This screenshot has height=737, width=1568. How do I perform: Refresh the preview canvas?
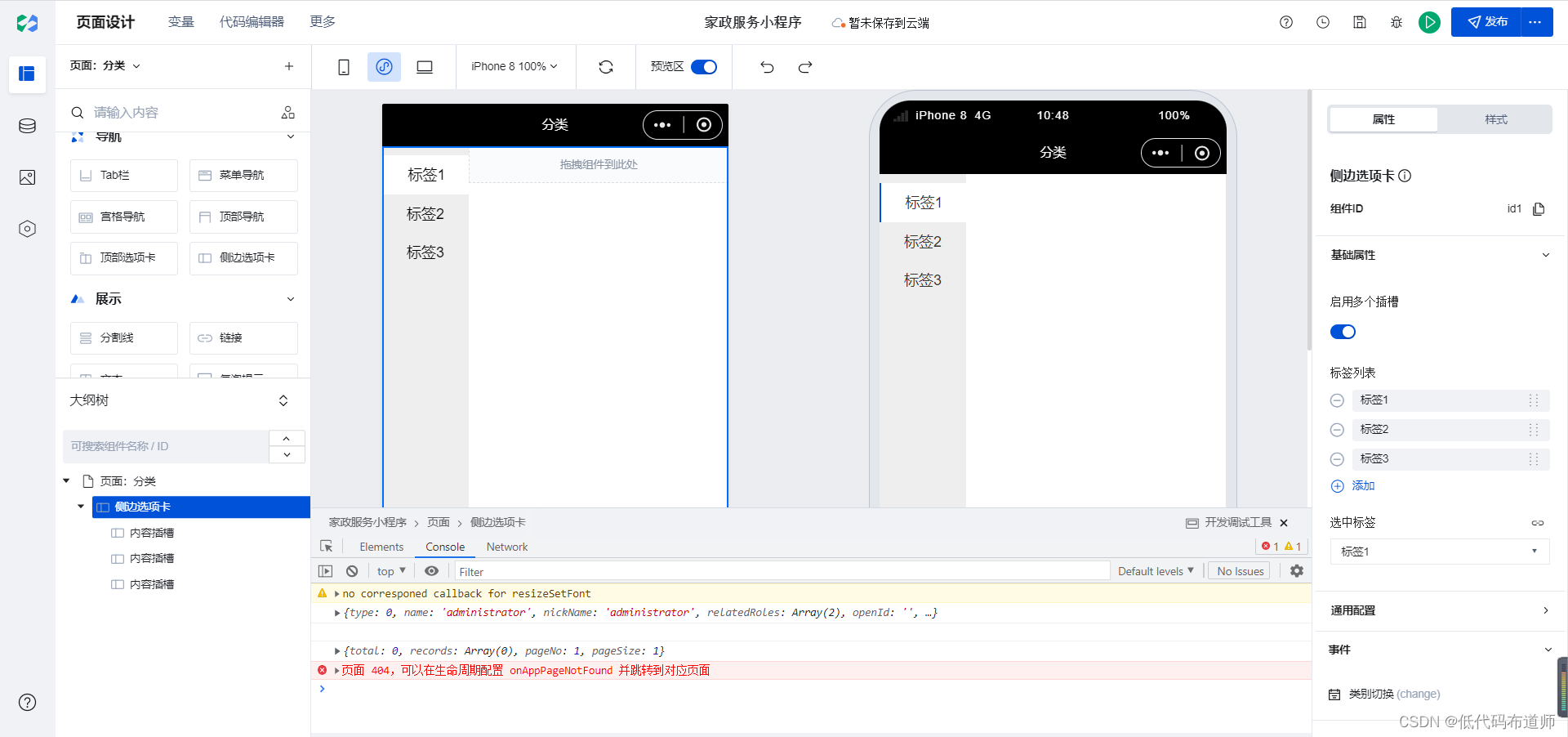click(x=606, y=67)
